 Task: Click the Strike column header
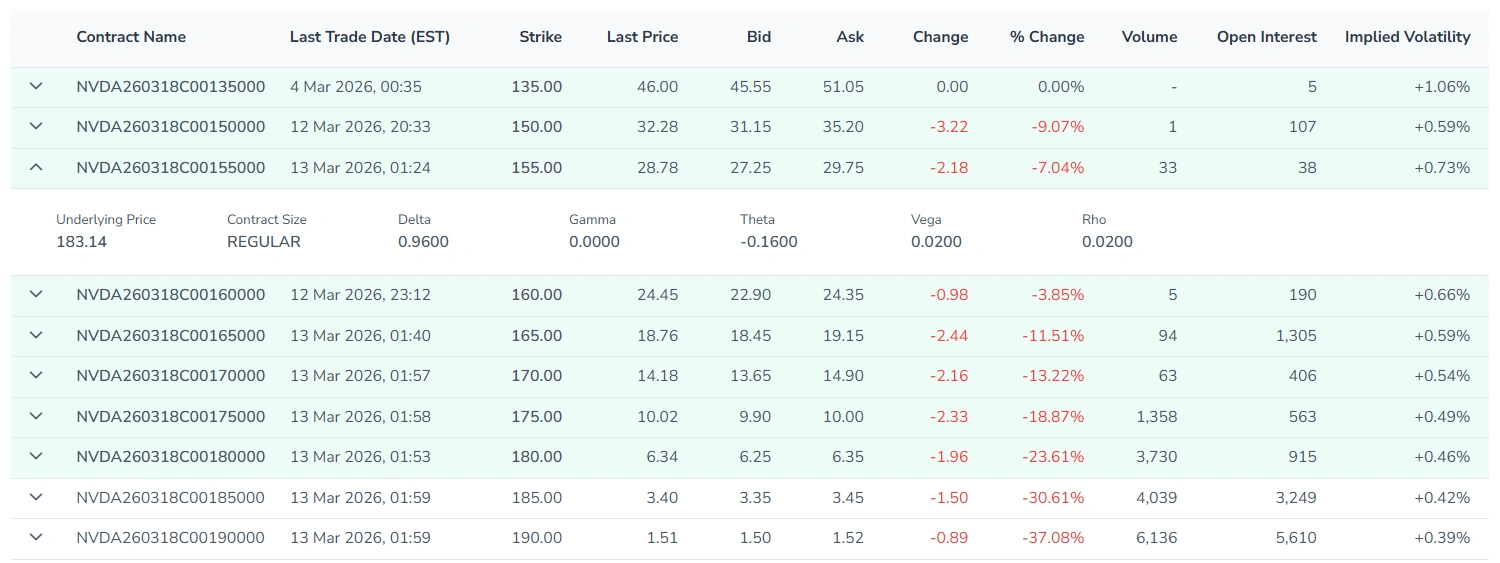click(x=541, y=37)
